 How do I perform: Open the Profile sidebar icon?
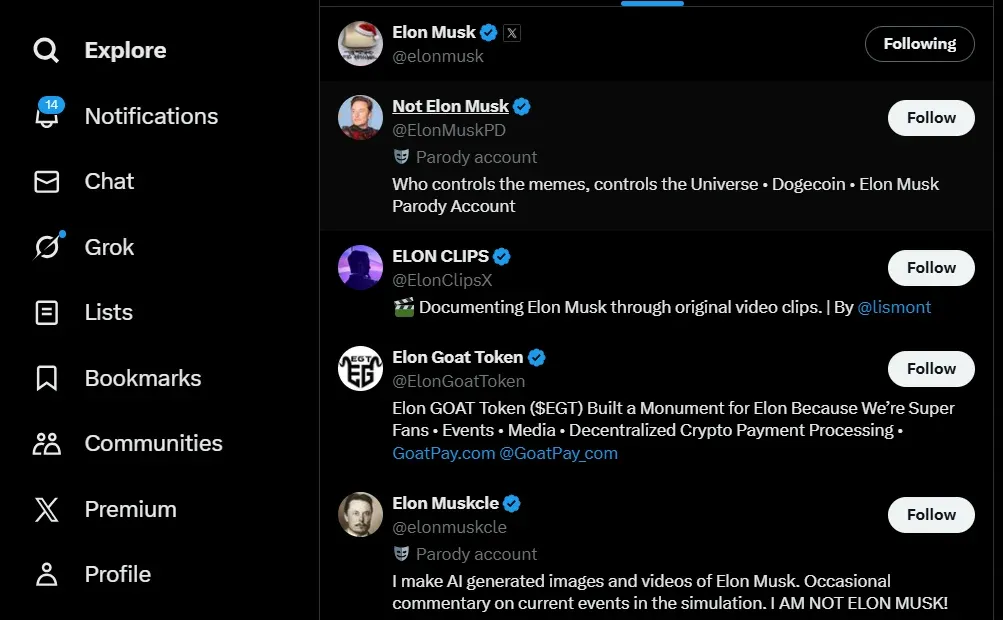pos(46,574)
